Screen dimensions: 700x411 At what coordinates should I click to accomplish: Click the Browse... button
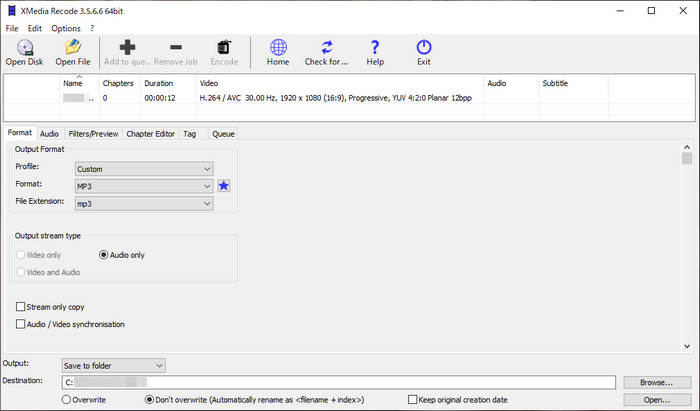(656, 382)
